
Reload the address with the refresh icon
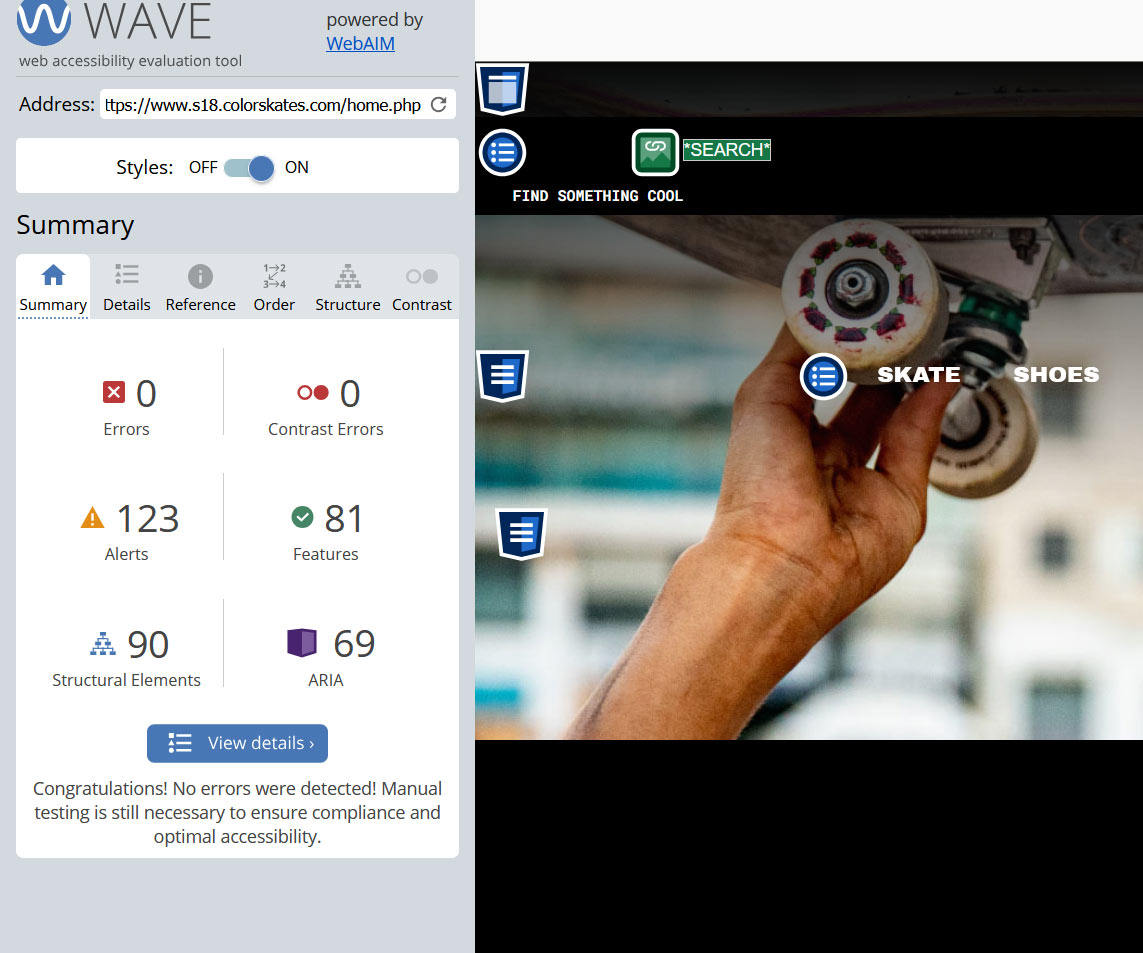pos(439,104)
